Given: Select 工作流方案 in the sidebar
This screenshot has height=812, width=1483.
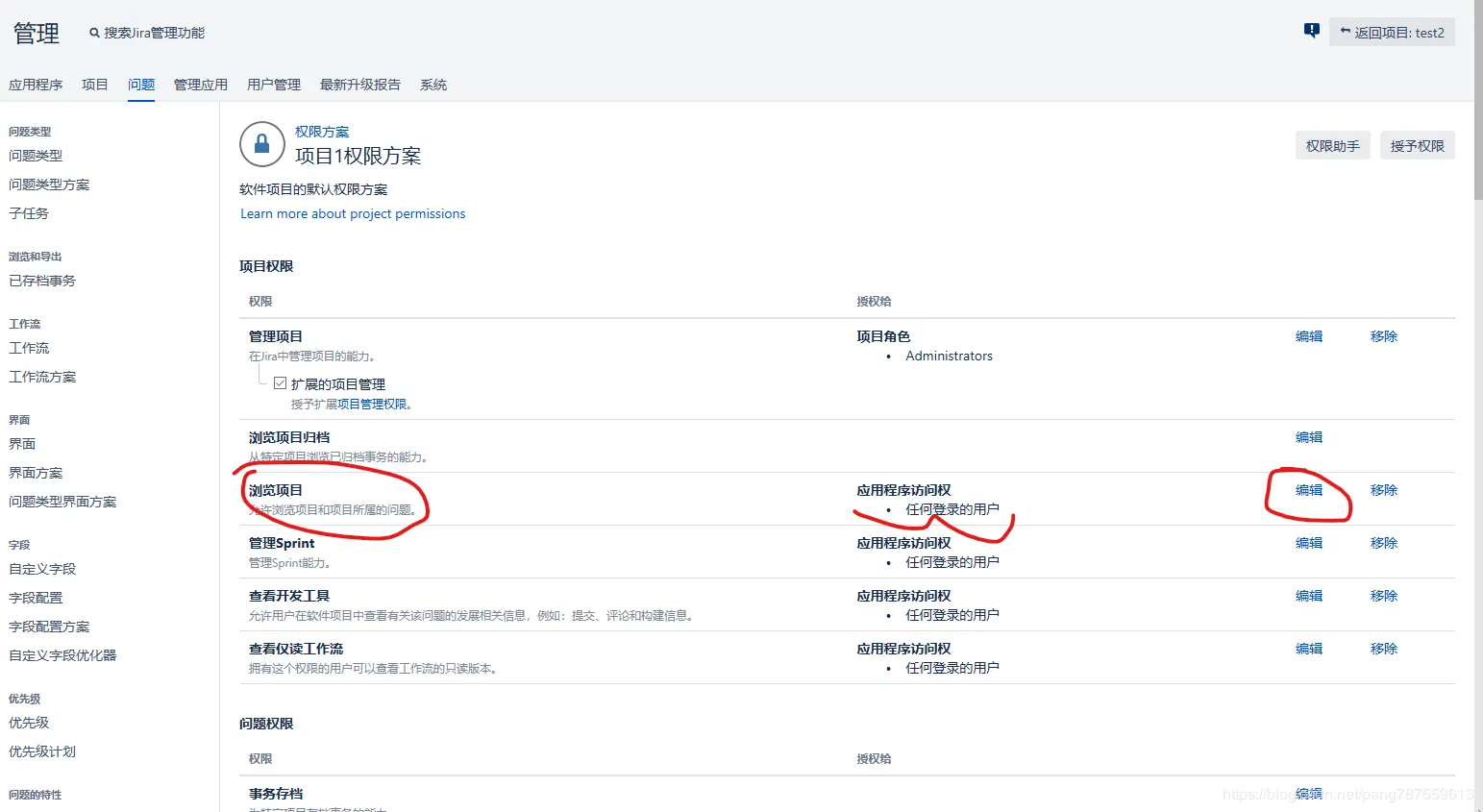Looking at the screenshot, I should pyautogui.click(x=41, y=376).
